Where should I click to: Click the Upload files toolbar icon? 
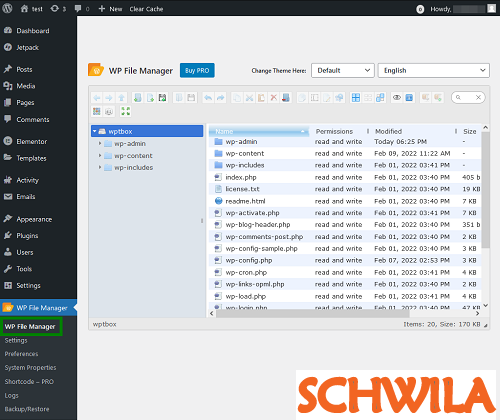pos(162,98)
